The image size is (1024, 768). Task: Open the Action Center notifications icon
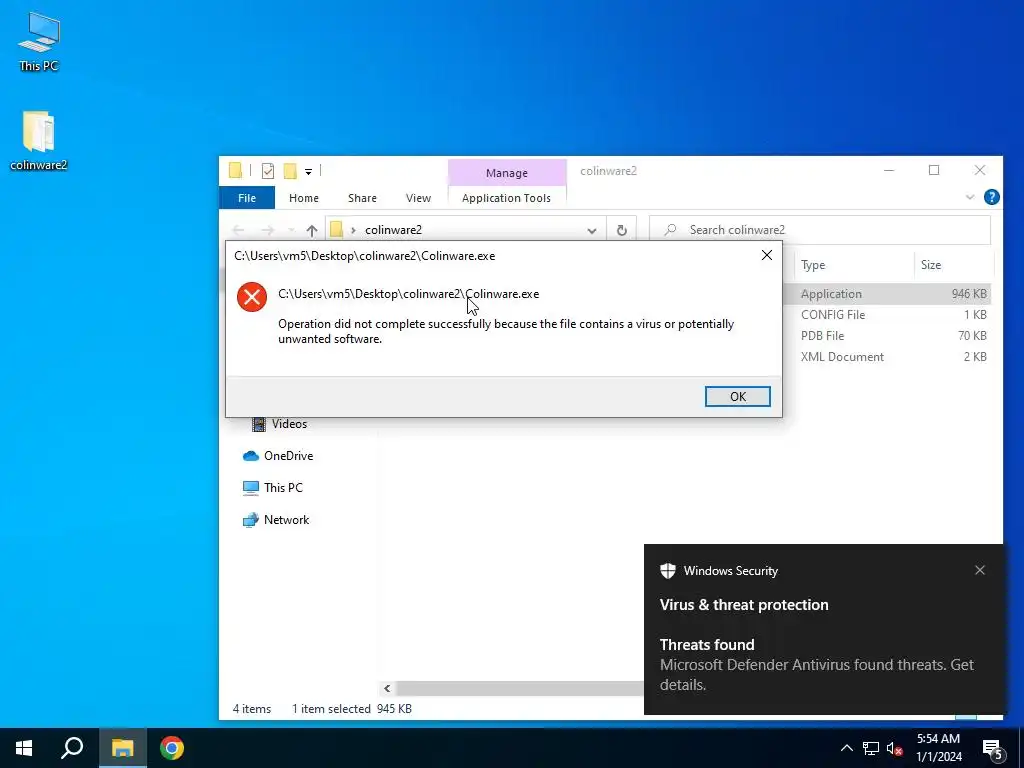tap(993, 748)
